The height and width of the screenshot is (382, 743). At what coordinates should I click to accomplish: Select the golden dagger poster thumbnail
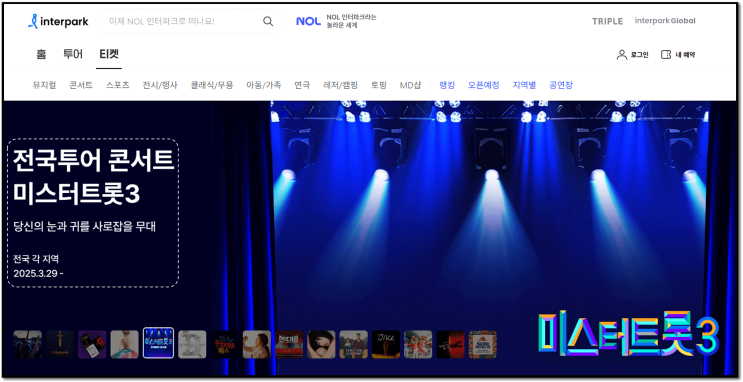(60, 344)
